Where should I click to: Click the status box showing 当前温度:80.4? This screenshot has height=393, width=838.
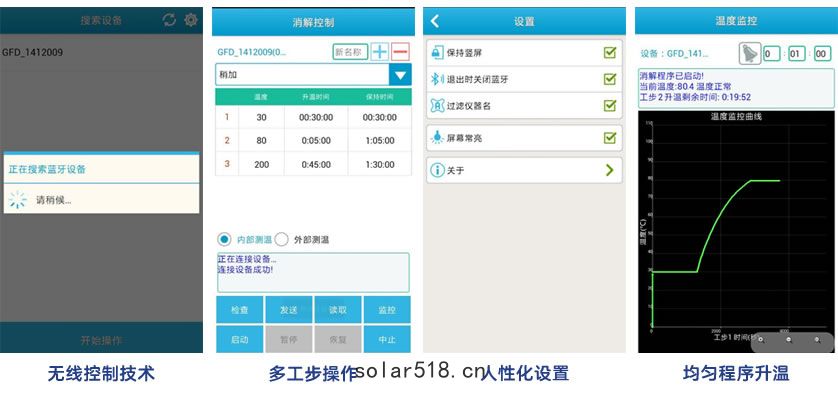736,88
